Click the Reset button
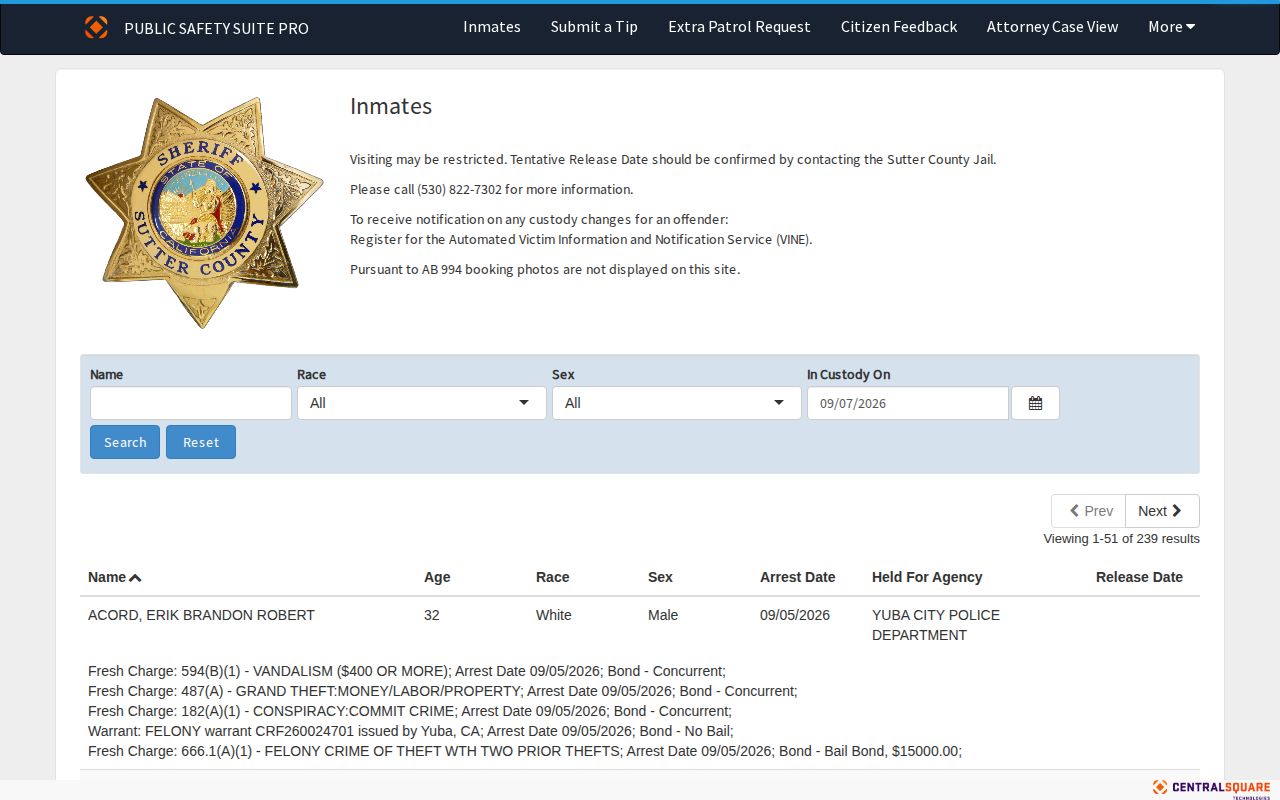 pyautogui.click(x=201, y=442)
